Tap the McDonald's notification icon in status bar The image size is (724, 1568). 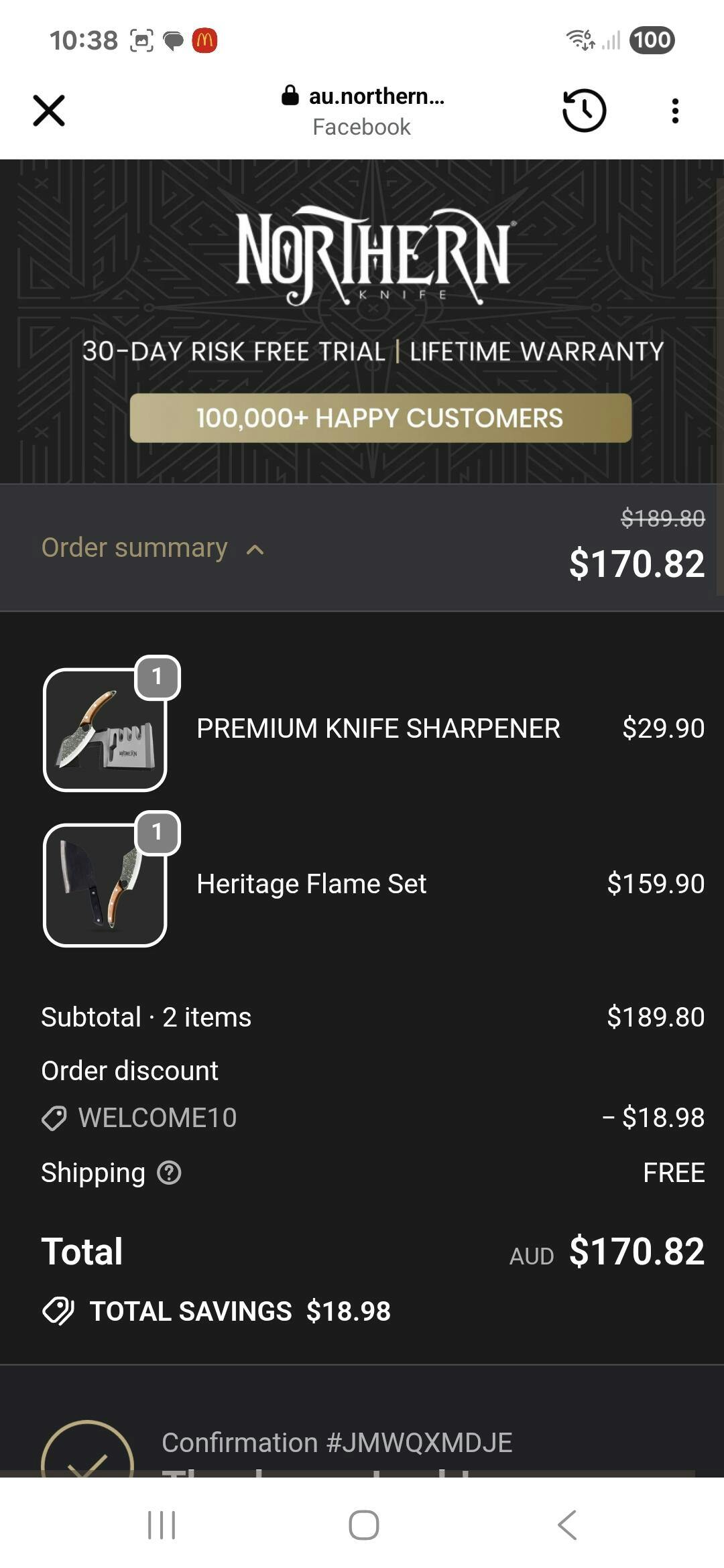[x=204, y=40]
